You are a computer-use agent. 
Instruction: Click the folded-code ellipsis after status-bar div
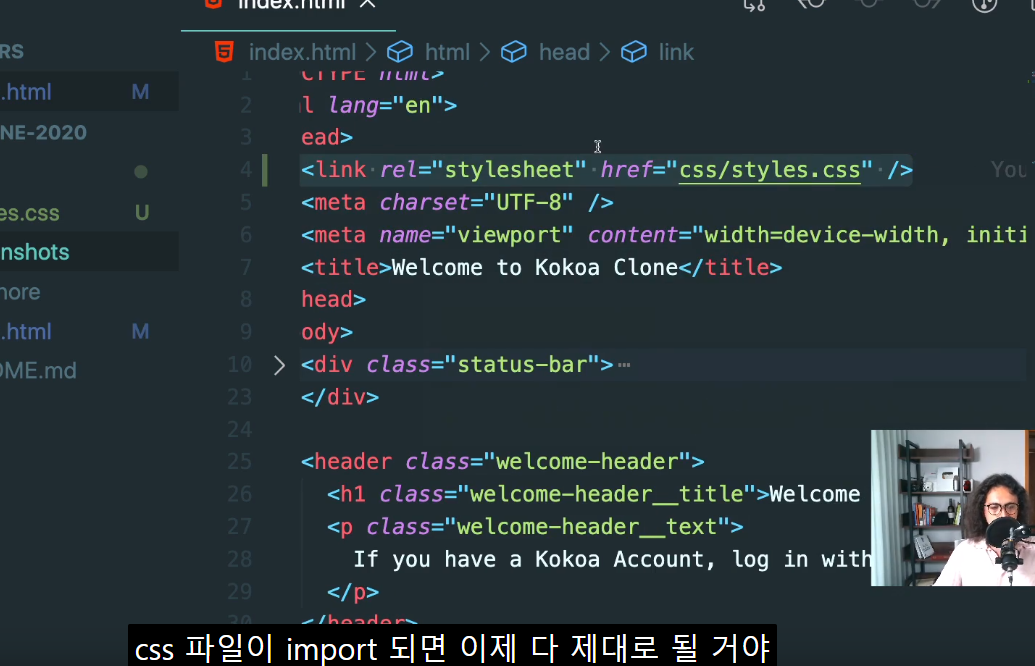(624, 365)
